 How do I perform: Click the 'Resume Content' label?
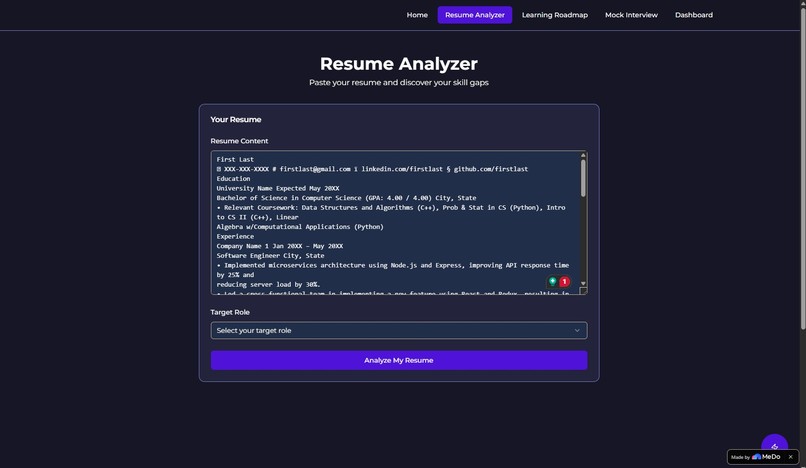(239, 141)
